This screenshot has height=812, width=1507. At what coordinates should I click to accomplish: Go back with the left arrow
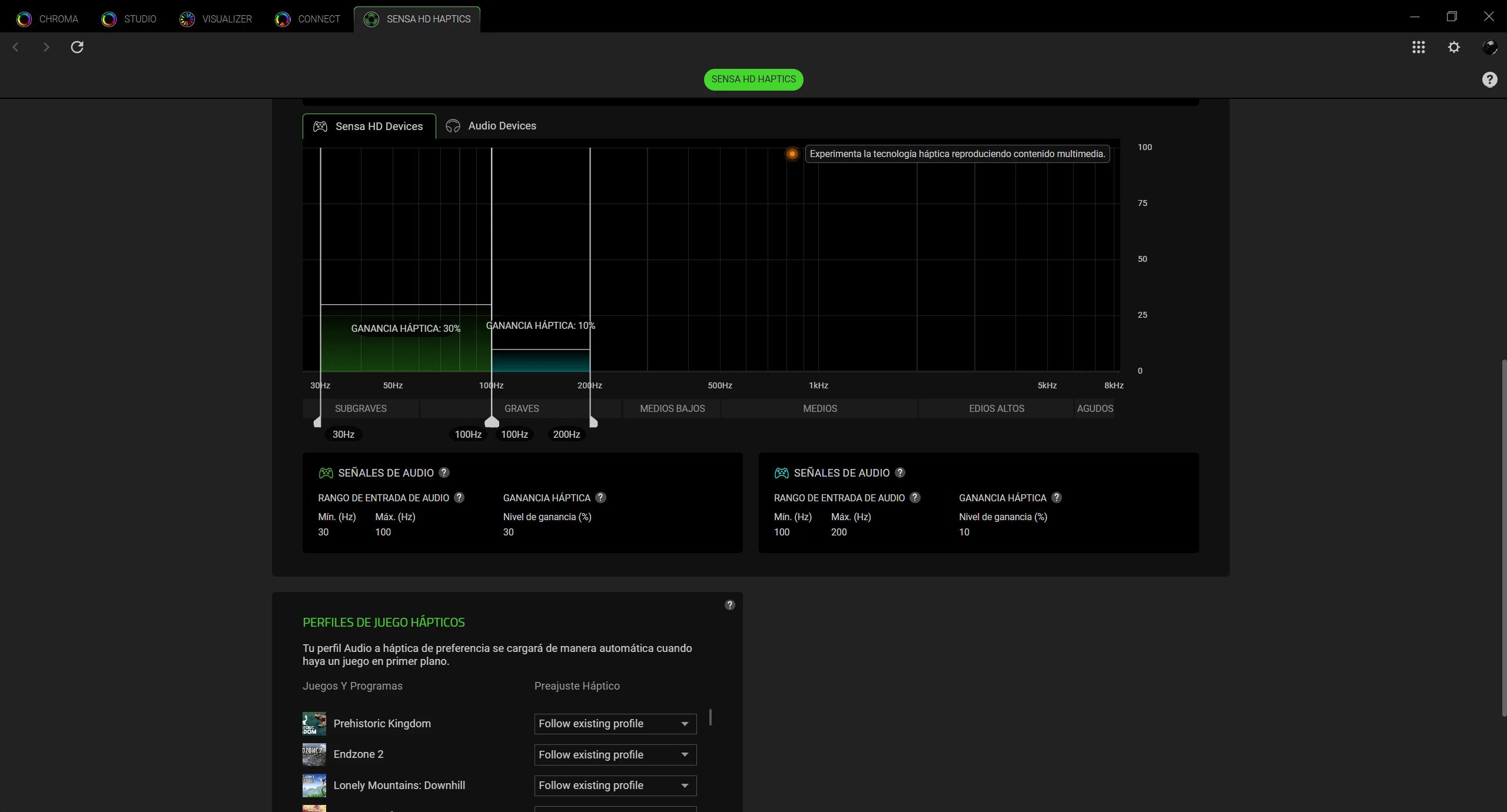click(x=16, y=47)
